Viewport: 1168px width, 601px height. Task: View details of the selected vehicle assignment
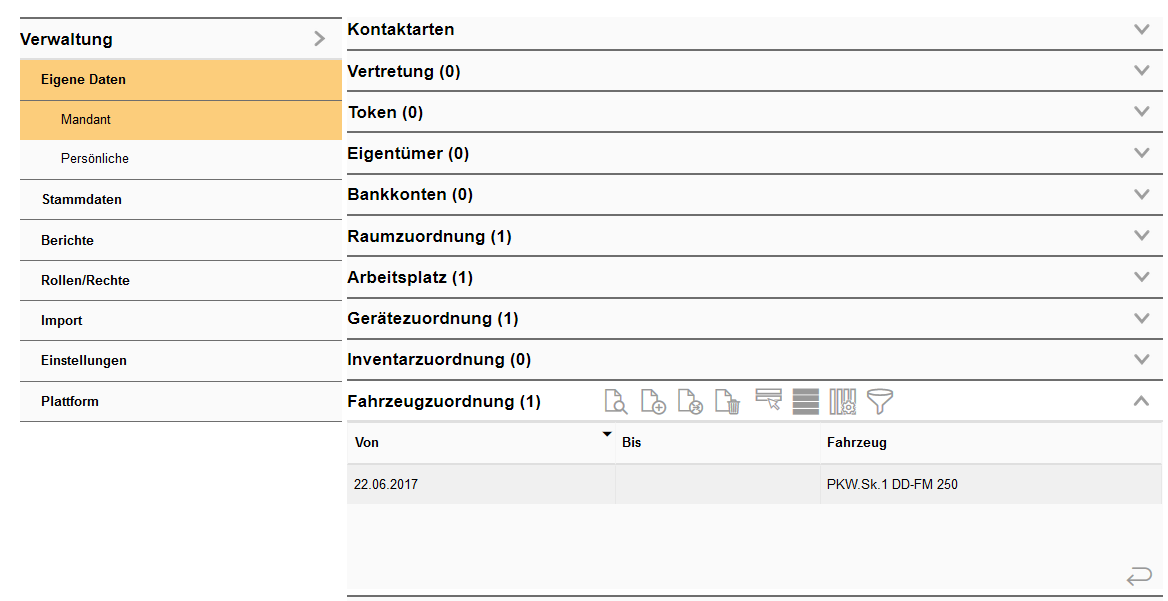pos(617,401)
